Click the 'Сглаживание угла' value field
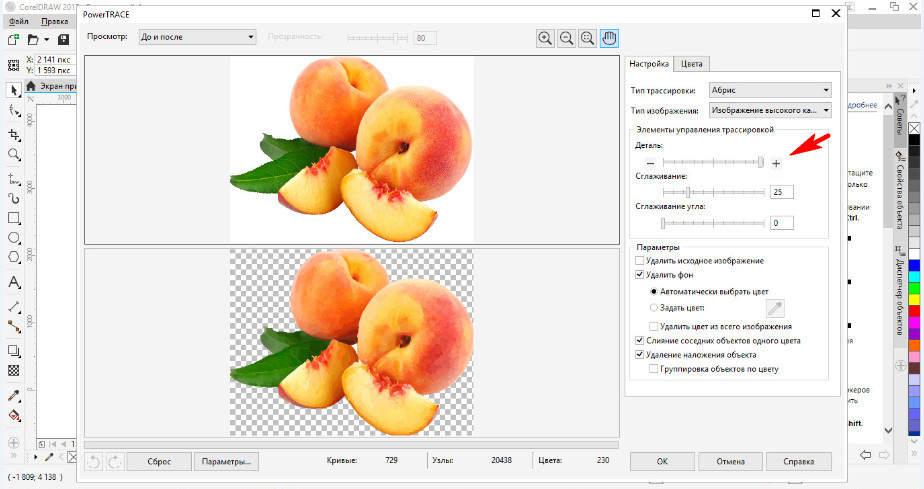 [x=781, y=222]
